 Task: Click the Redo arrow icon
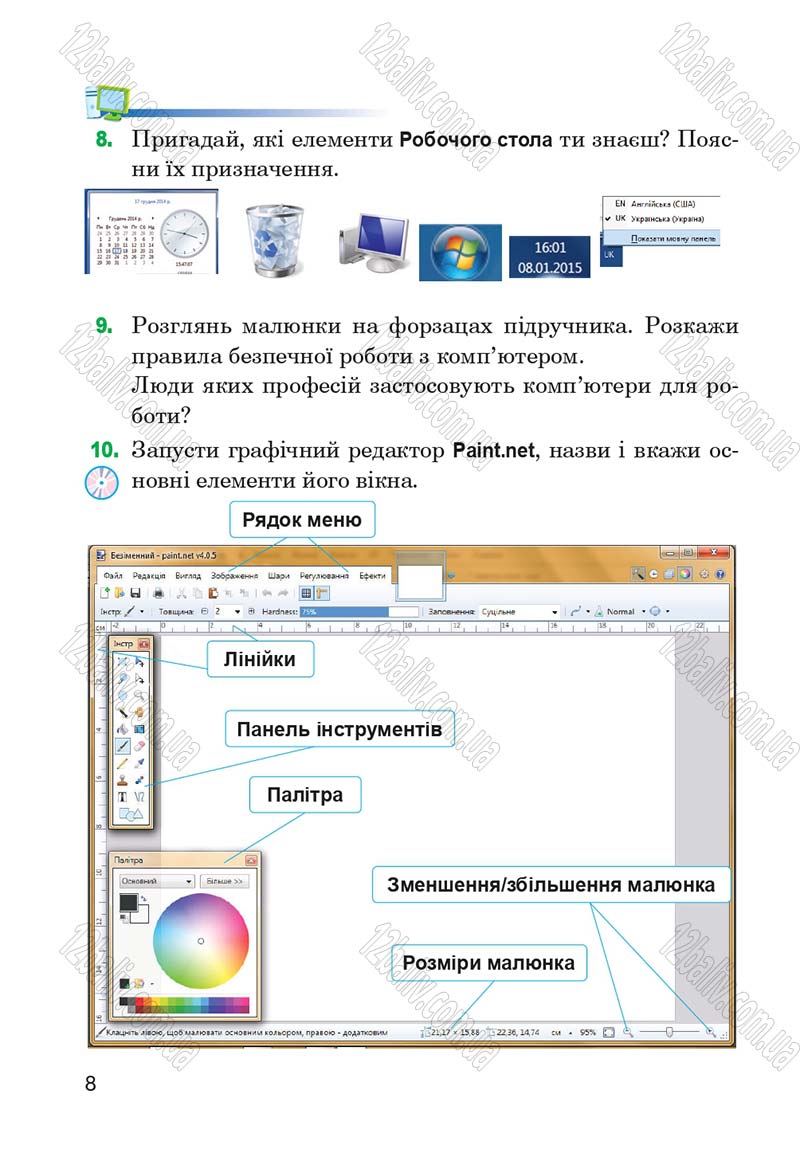[283, 593]
